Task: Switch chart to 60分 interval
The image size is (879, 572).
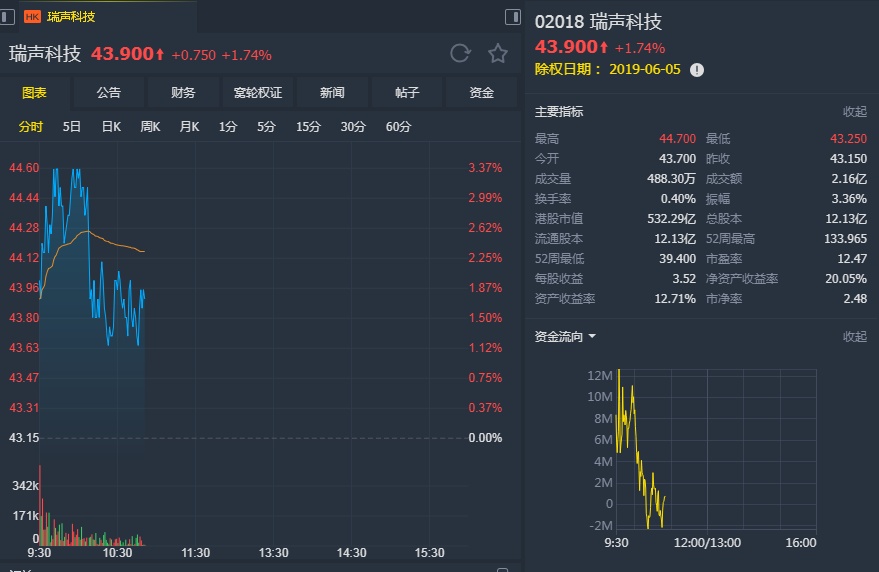Action: pos(398,127)
